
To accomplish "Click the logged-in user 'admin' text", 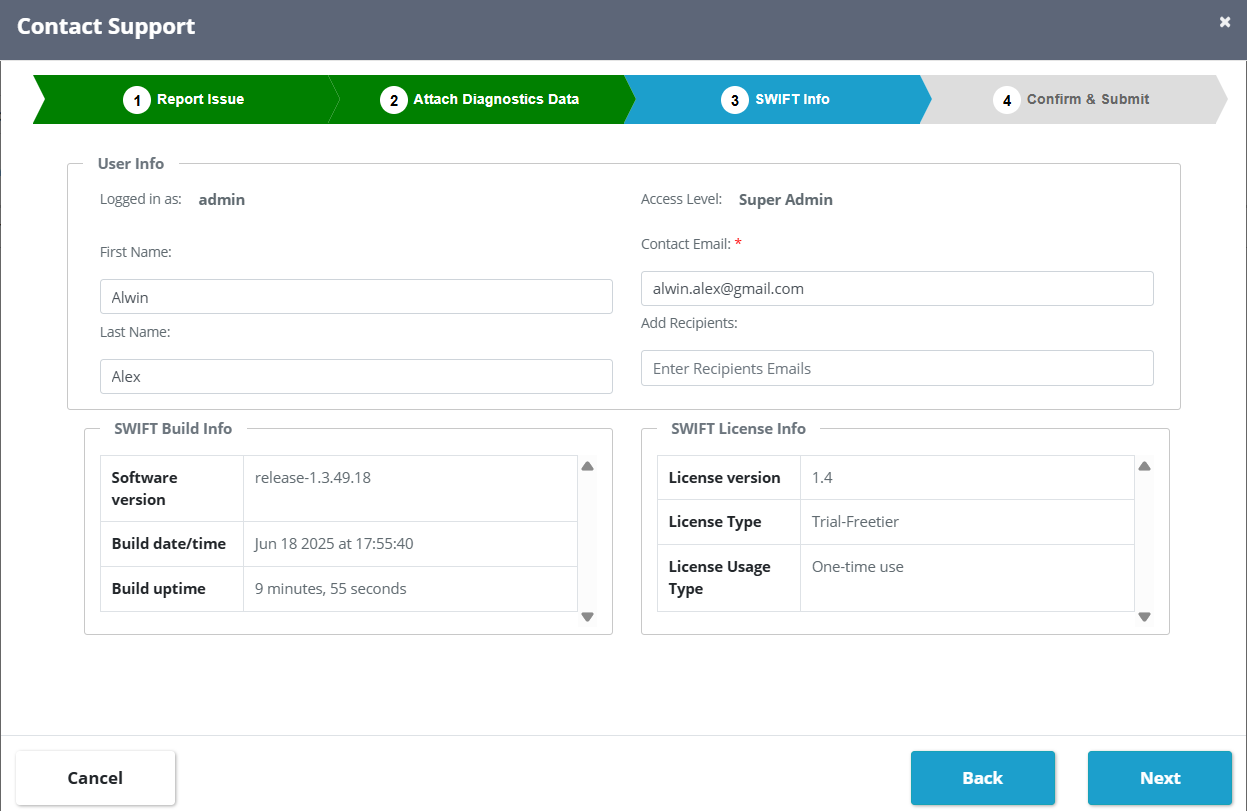I will (x=222, y=199).
